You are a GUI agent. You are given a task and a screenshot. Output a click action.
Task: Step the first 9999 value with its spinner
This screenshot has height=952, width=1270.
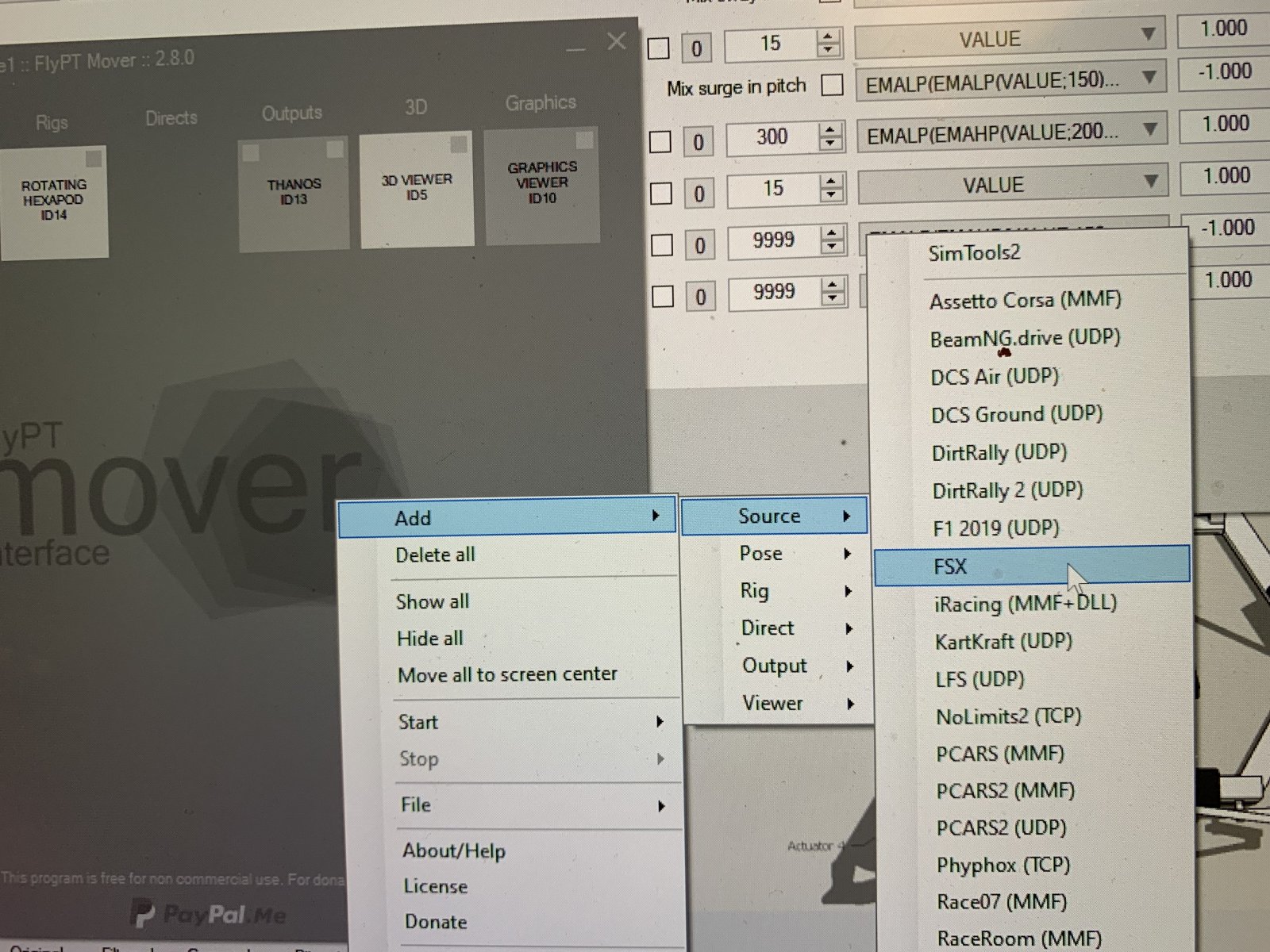(832, 240)
